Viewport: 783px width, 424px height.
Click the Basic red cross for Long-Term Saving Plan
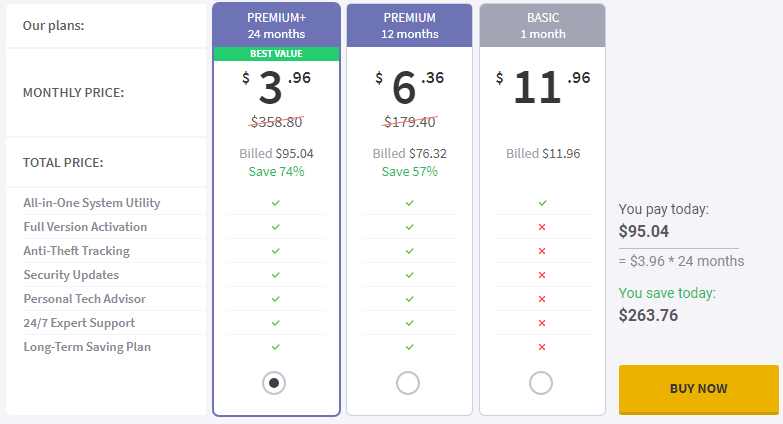click(542, 347)
